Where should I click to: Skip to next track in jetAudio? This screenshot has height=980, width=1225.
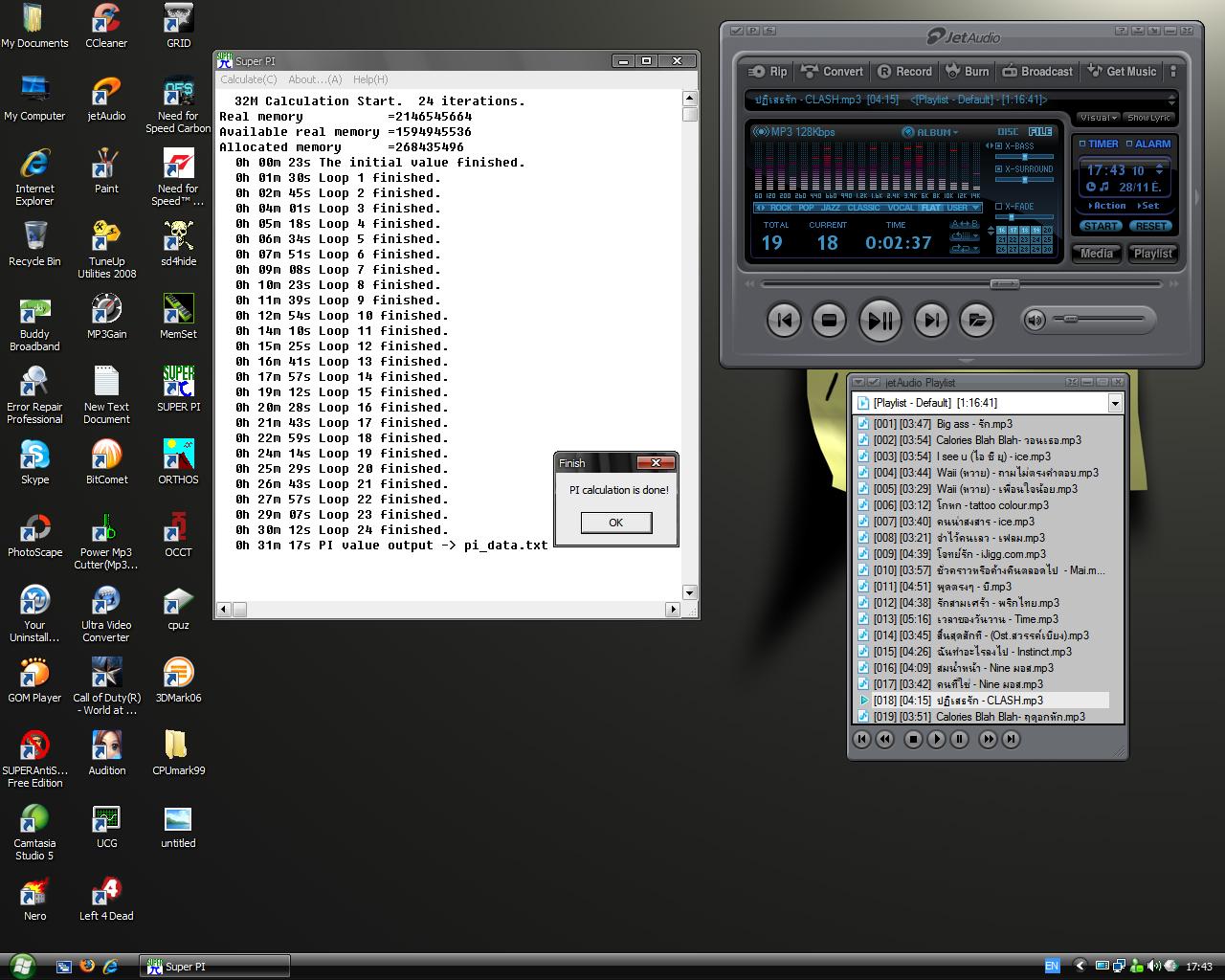pyautogui.click(x=931, y=321)
